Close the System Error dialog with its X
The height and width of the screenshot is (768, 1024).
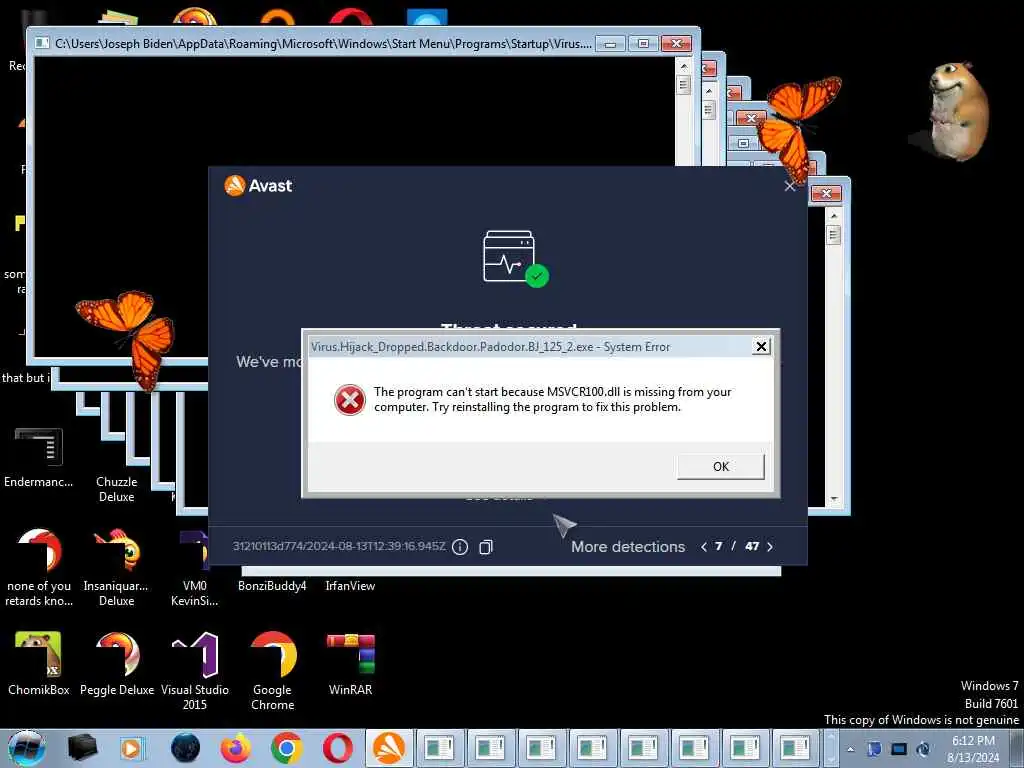pos(761,346)
